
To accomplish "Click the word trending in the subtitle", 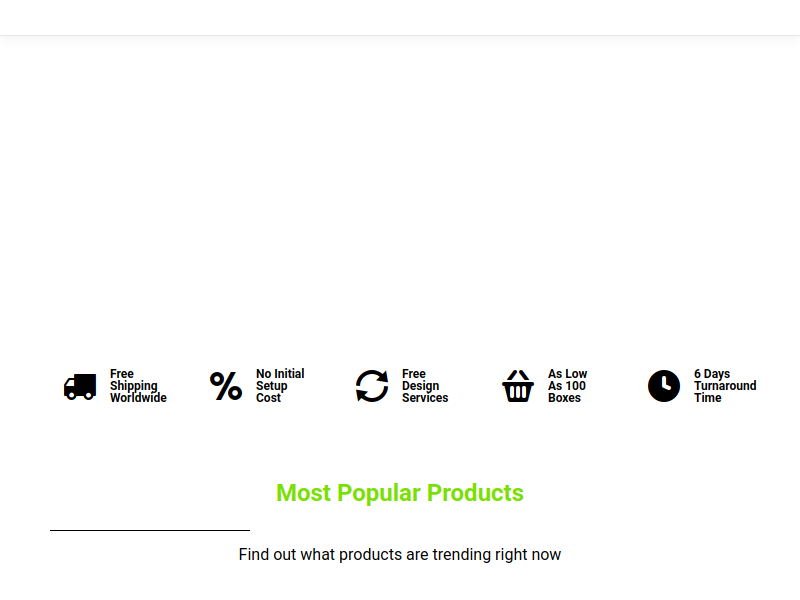I will 465,554.
